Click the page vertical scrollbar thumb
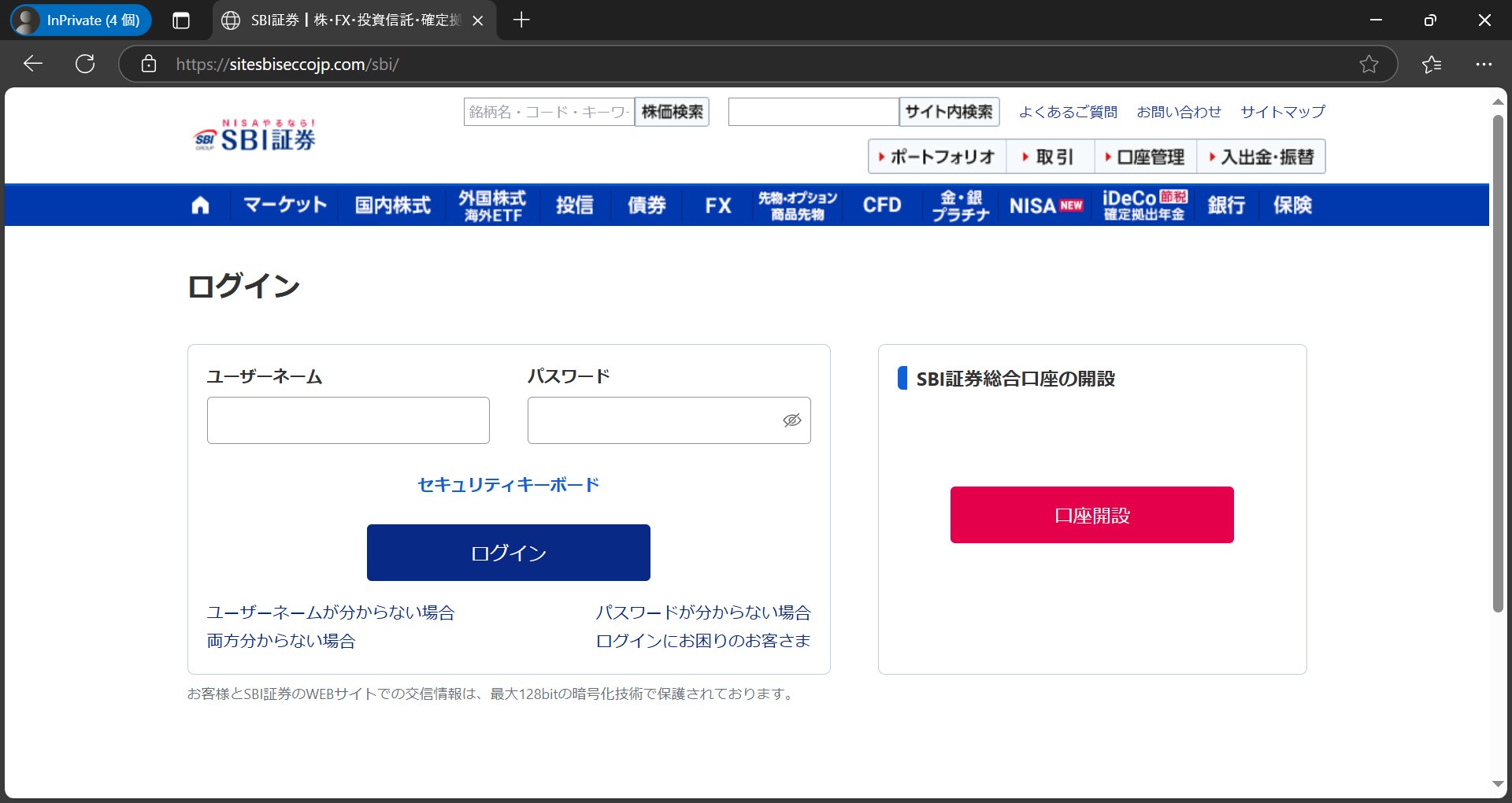The width and height of the screenshot is (1512, 803). (1498, 364)
